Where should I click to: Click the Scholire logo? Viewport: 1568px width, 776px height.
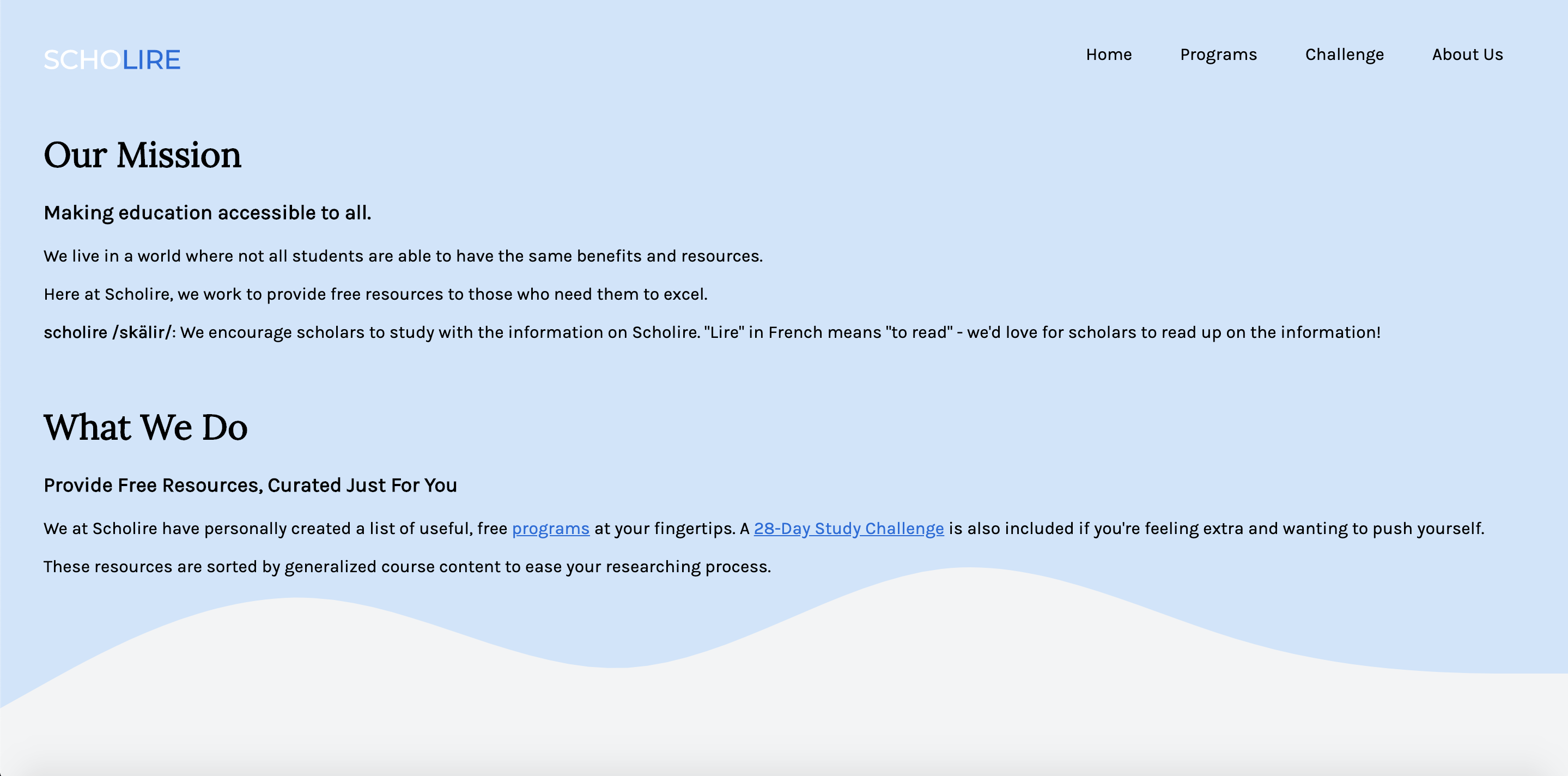coord(112,59)
